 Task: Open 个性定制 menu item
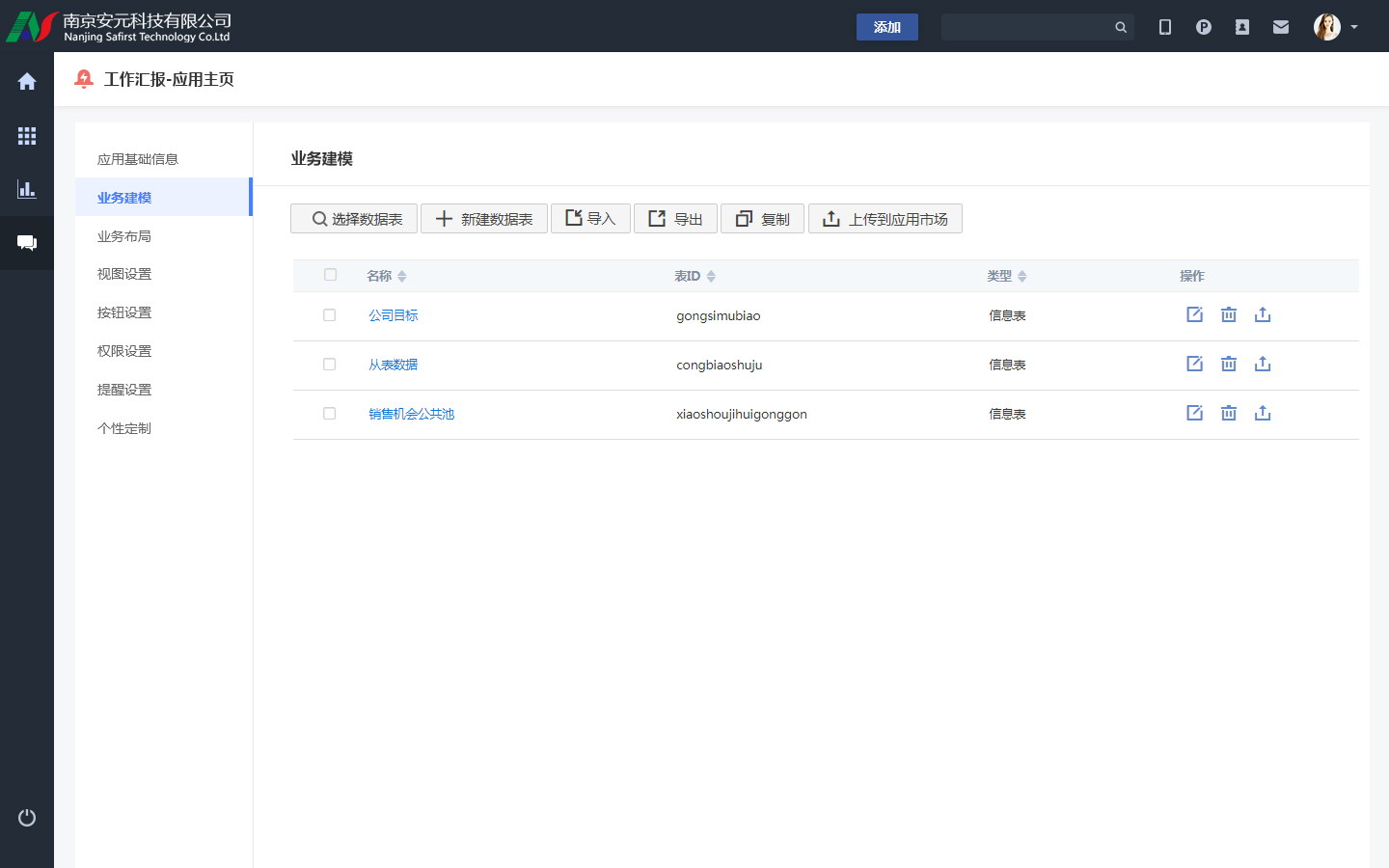(x=164, y=428)
